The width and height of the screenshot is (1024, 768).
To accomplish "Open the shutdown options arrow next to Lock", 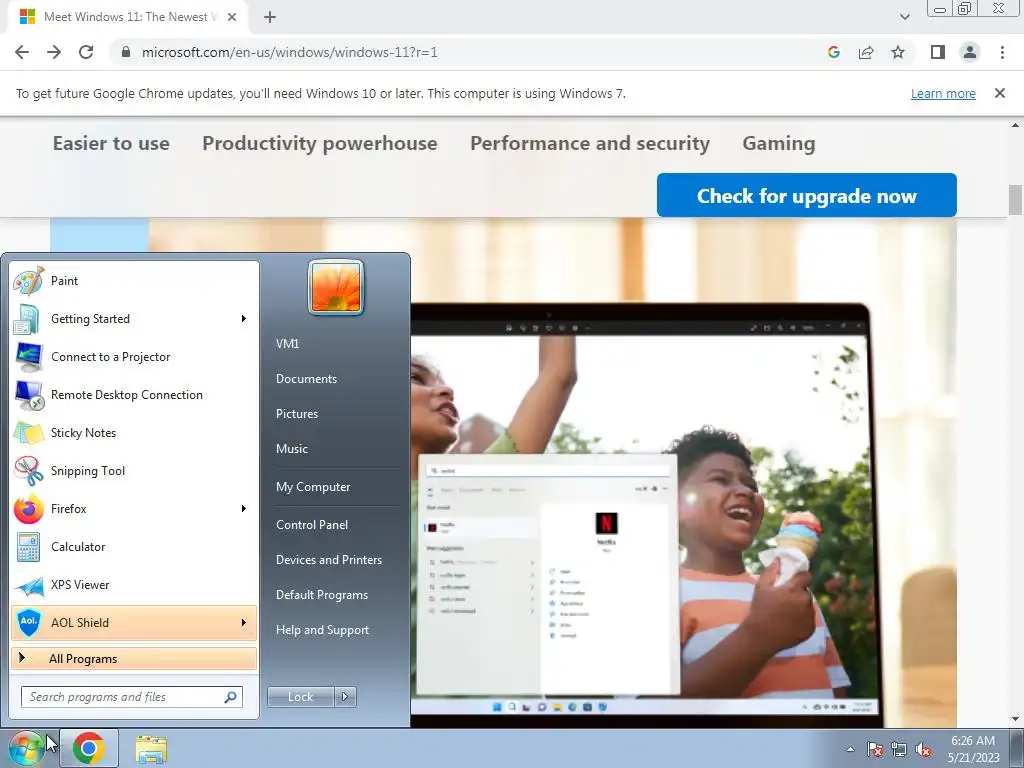I will pos(345,697).
